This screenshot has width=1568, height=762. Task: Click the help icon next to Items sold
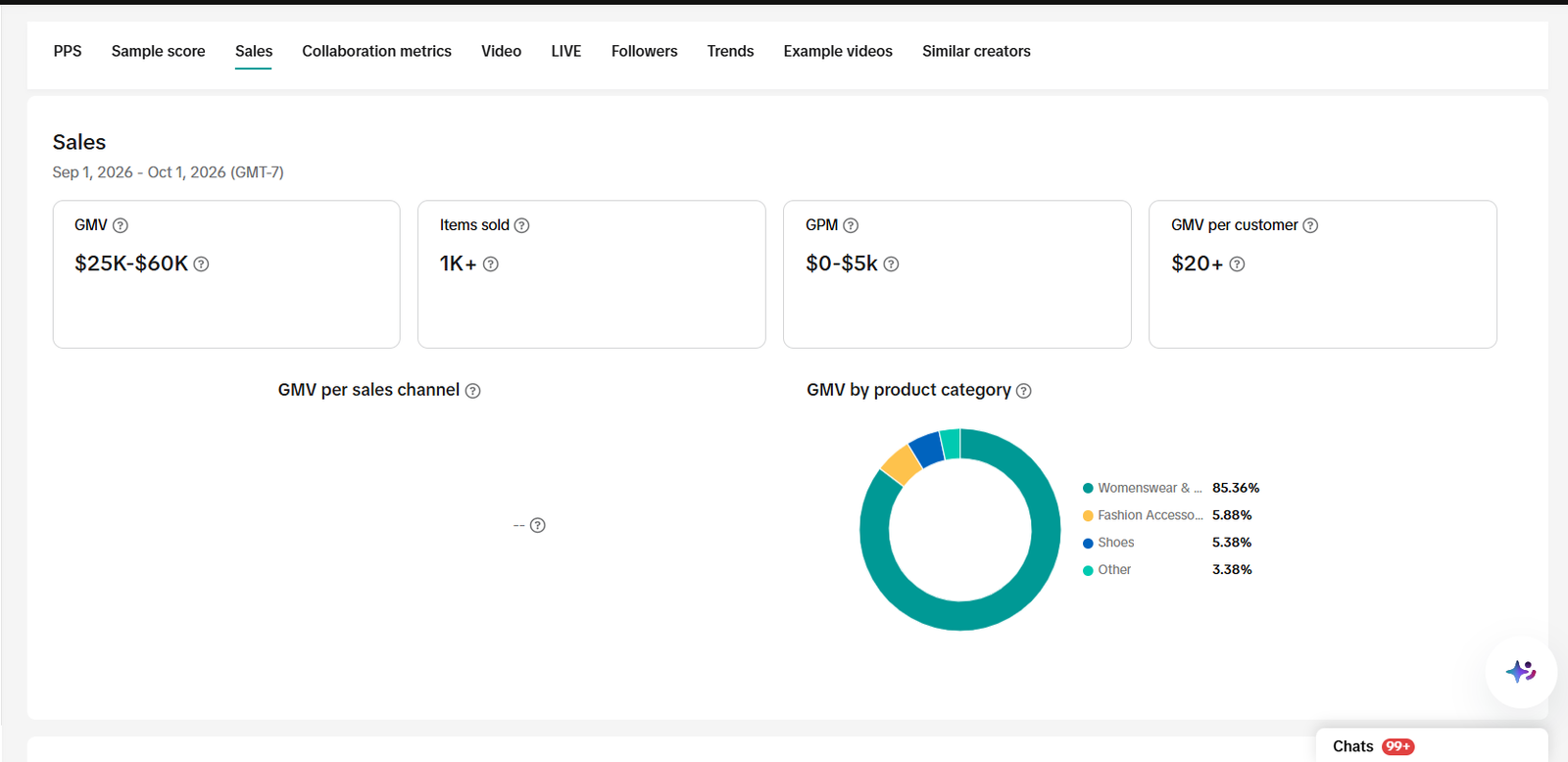point(522,225)
